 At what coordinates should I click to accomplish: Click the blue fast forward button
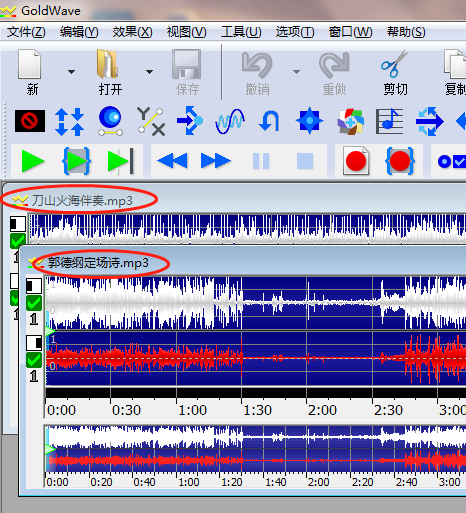pos(215,161)
